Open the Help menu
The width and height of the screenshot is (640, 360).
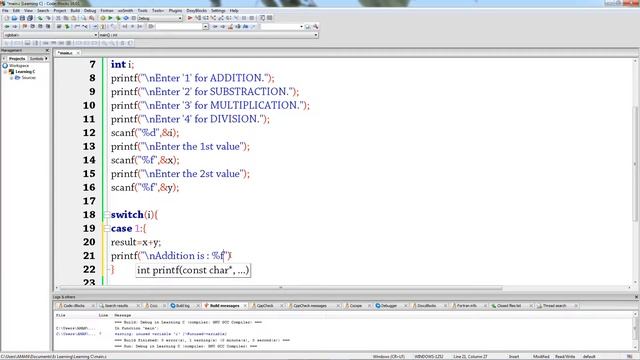(x=234, y=11)
